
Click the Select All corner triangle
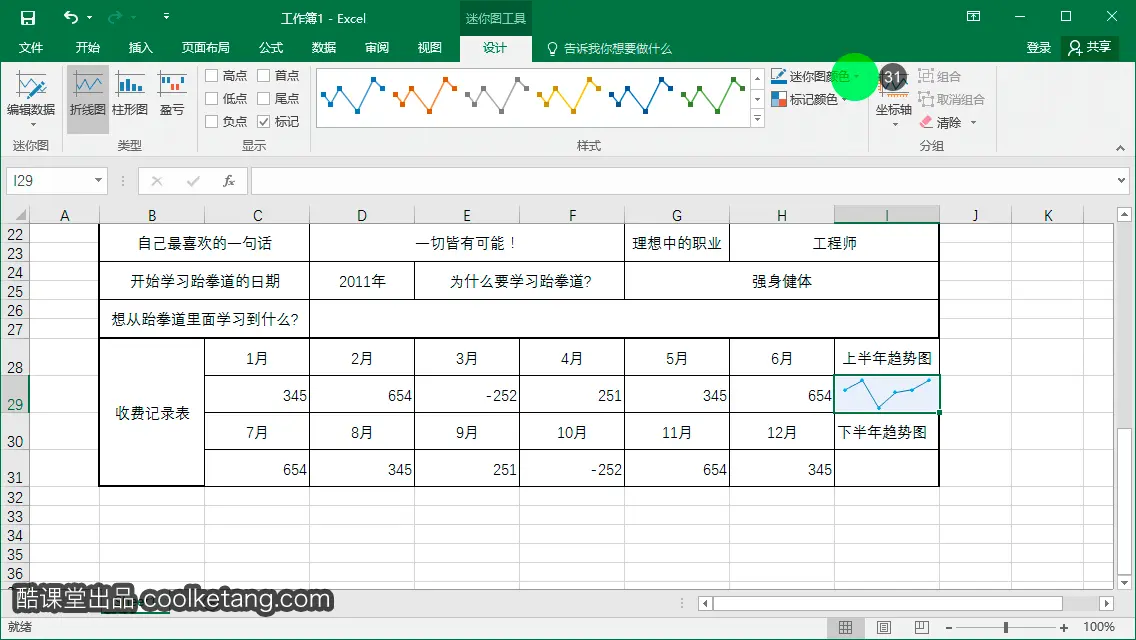click(20, 215)
